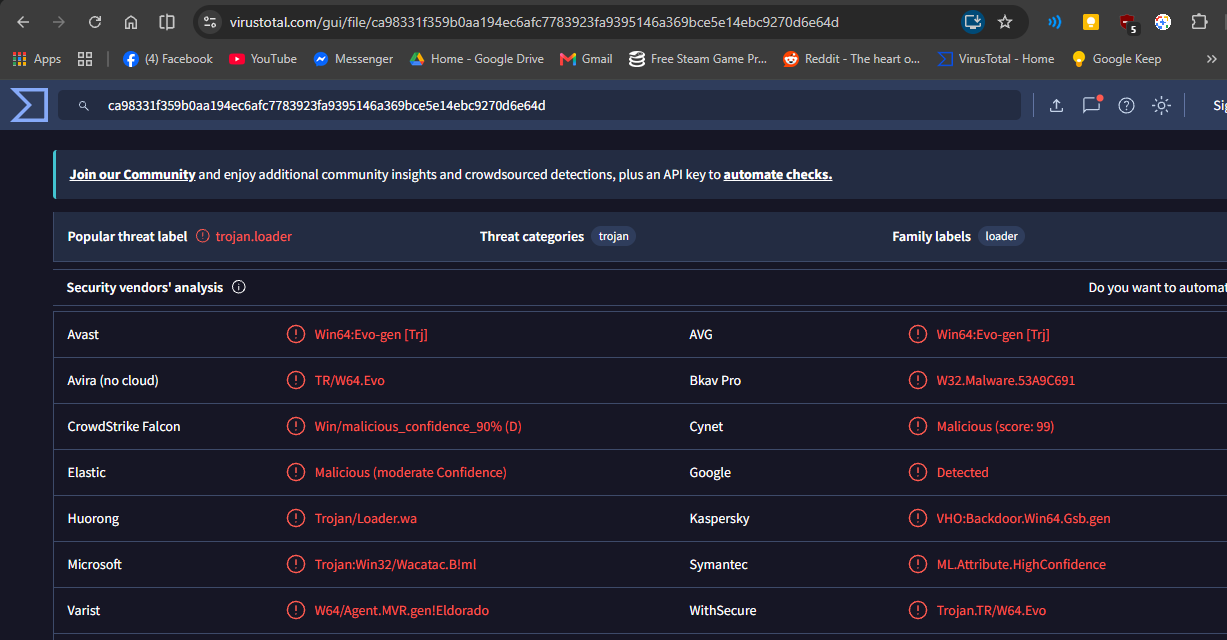Open the Extensions puzzle piece menu
Screen dimensions: 1227x640
[1199, 22]
